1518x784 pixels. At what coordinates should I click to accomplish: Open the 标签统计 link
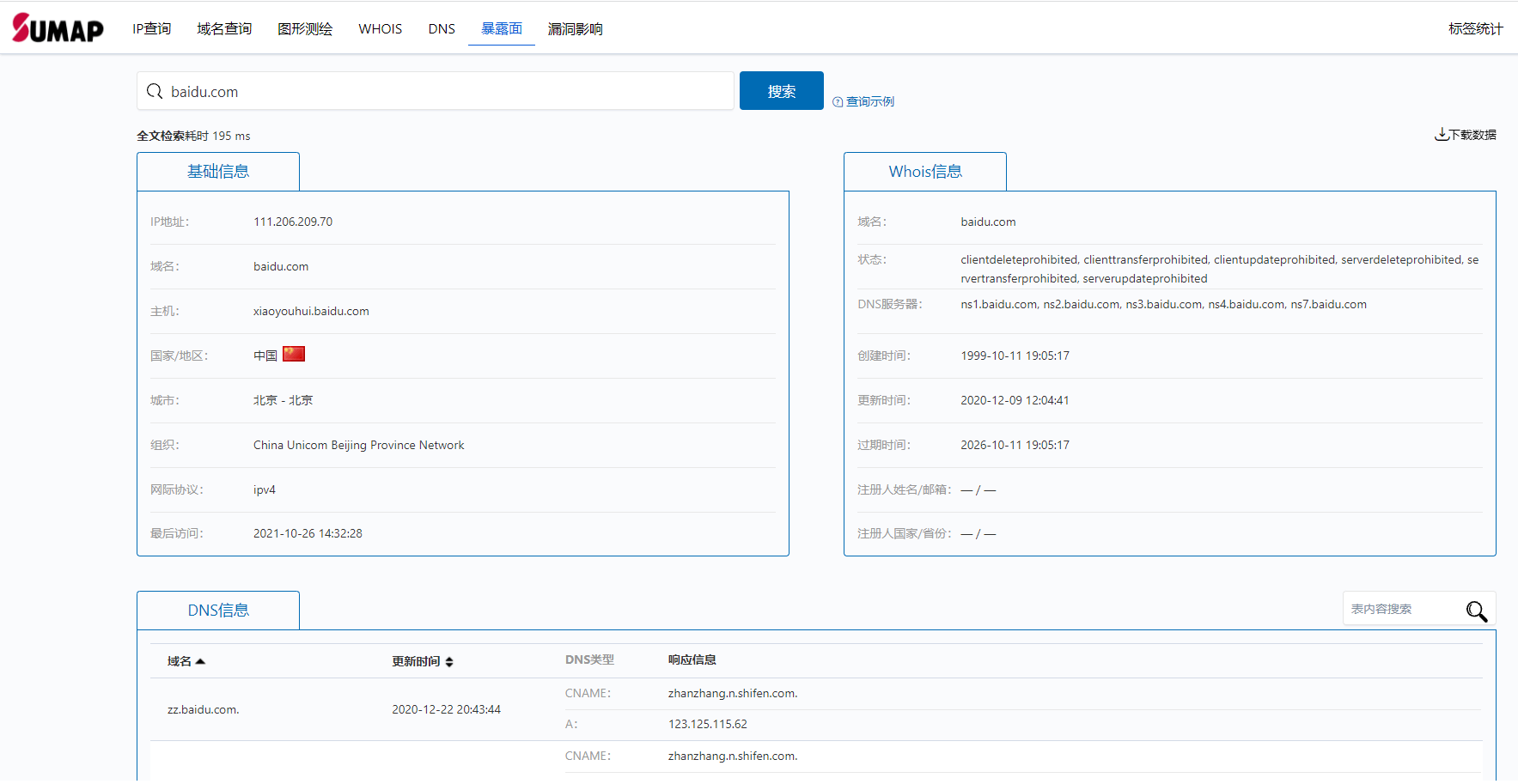click(1475, 28)
